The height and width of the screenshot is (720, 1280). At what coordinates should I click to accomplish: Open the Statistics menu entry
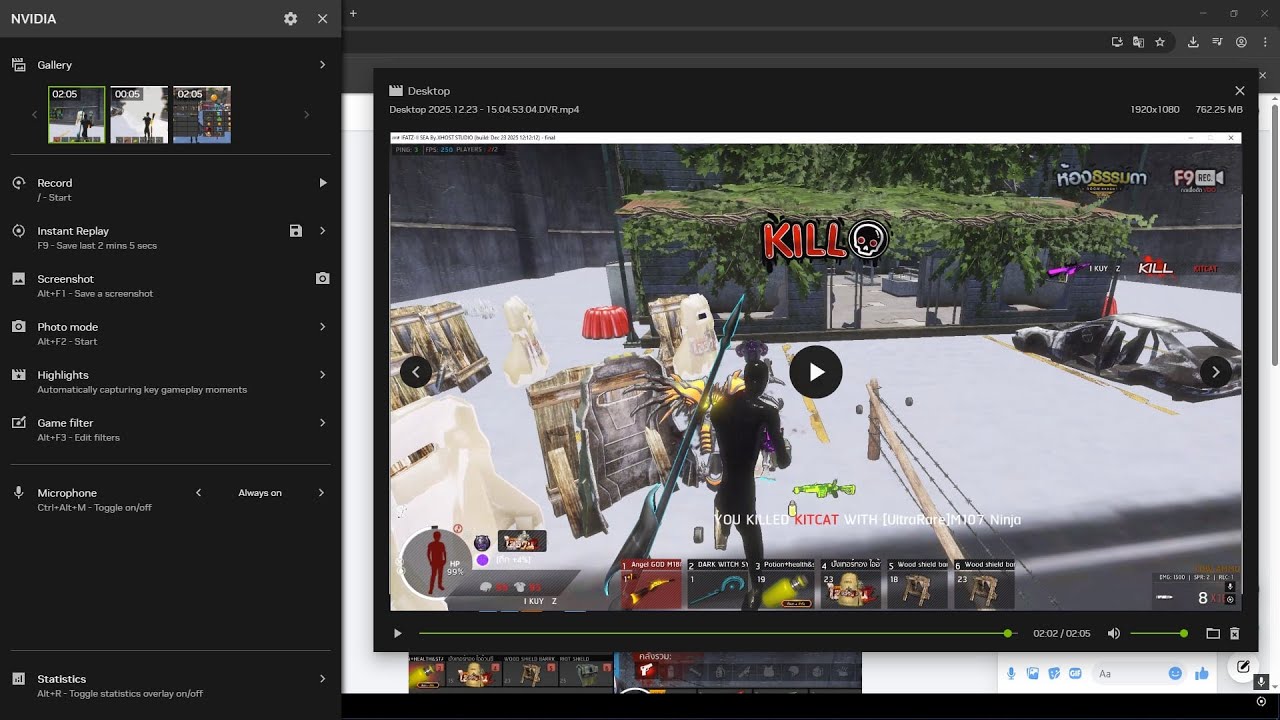pyautogui.click(x=170, y=685)
